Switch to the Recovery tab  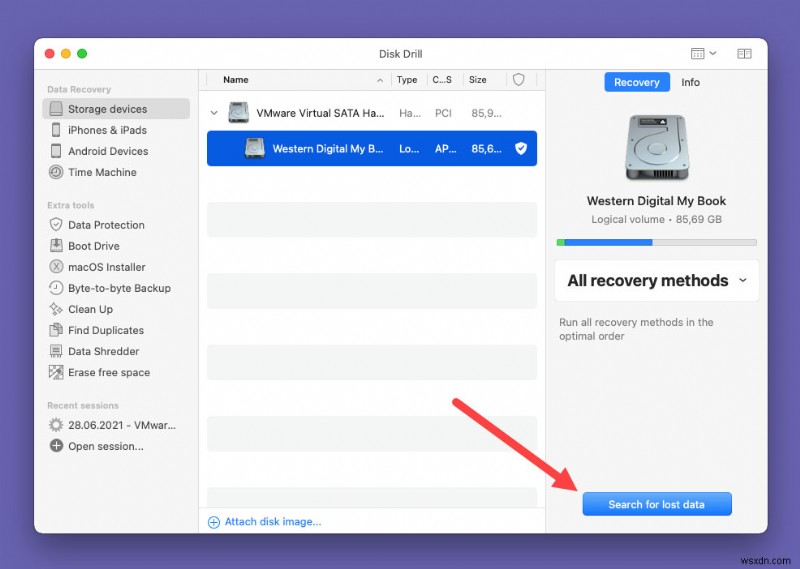click(637, 82)
